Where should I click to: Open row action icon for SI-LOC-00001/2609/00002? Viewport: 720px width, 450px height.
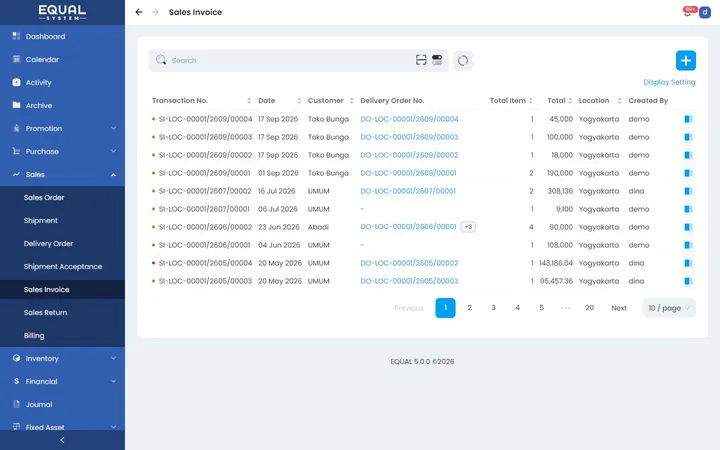coord(688,155)
